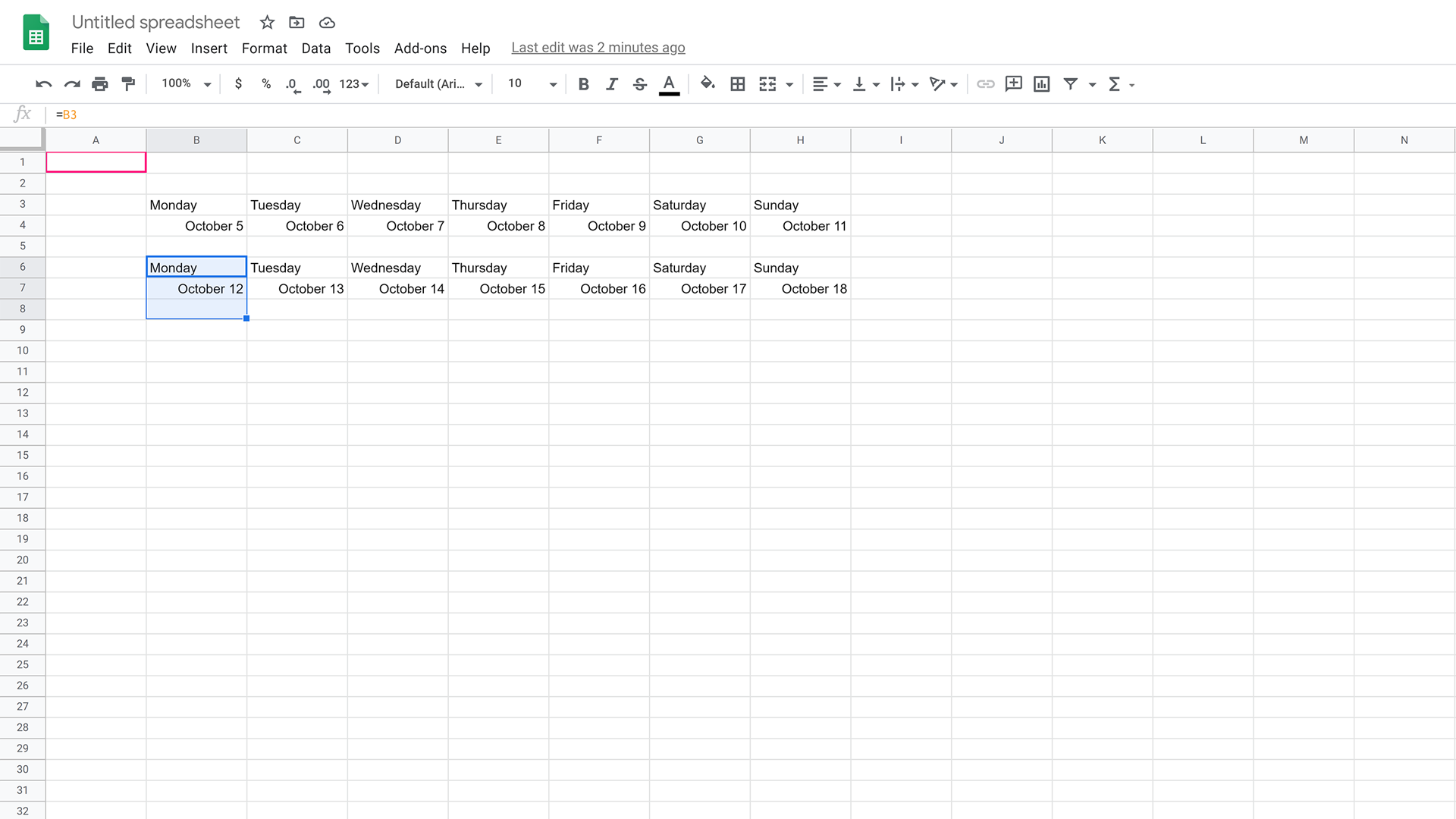This screenshot has width=1456, height=819.
Task: Toggle italic formatting
Action: coord(611,83)
